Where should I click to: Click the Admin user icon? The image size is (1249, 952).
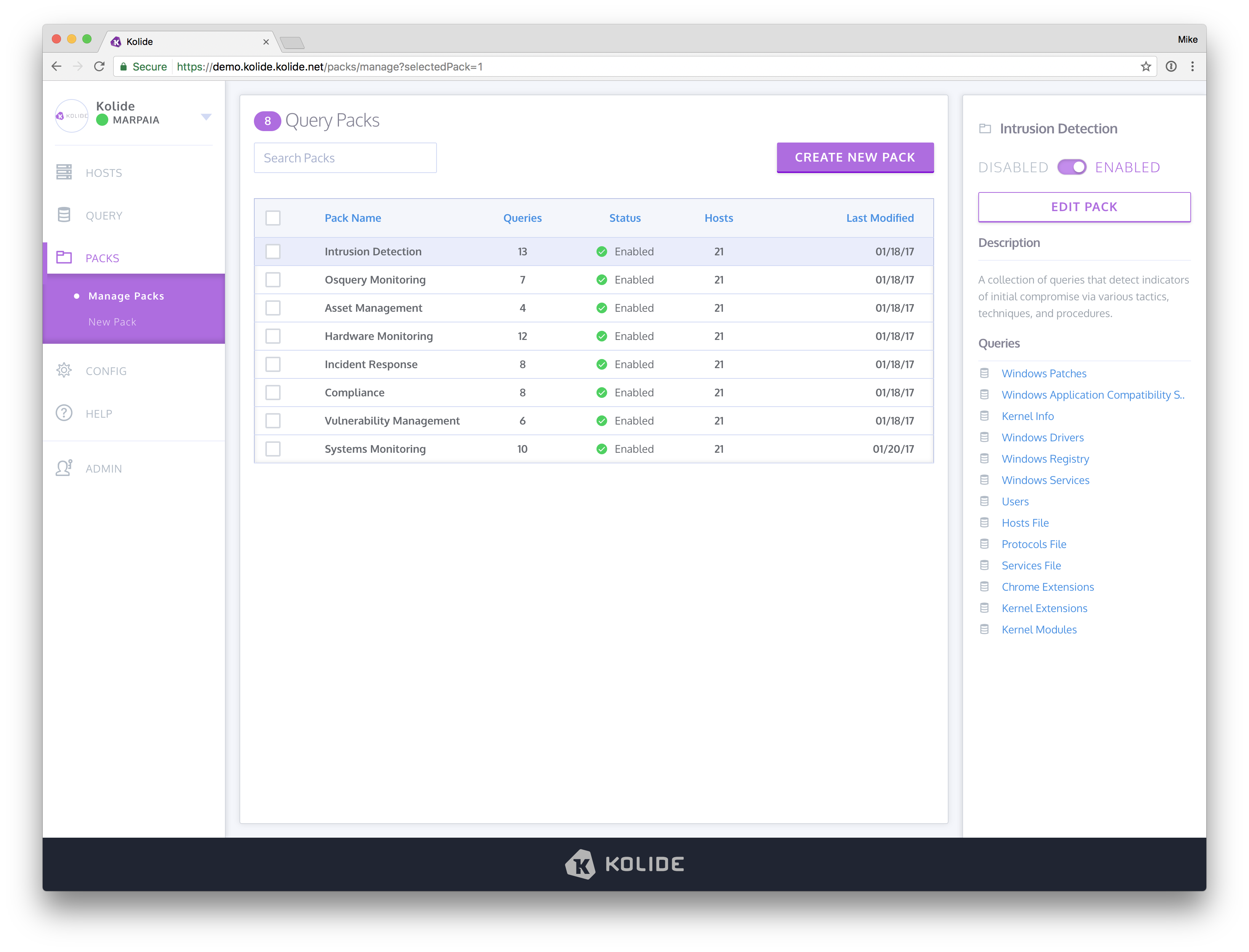65,468
